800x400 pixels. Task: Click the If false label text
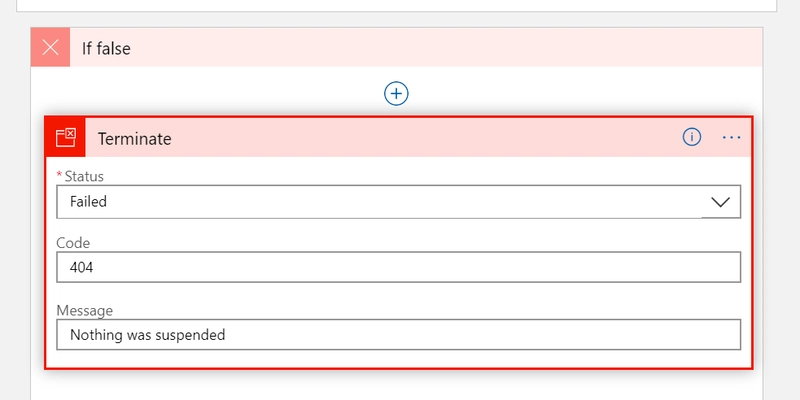(106, 48)
